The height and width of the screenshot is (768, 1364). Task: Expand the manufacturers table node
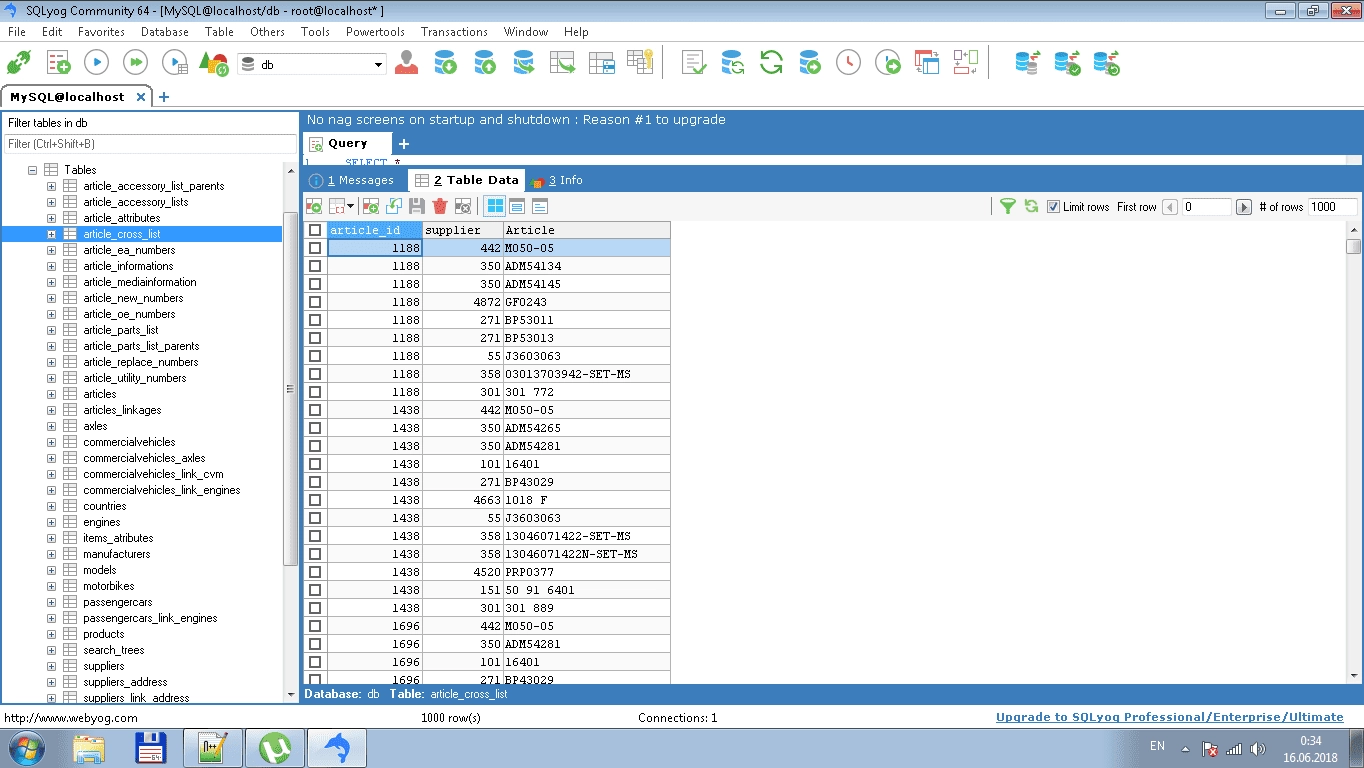[51, 554]
